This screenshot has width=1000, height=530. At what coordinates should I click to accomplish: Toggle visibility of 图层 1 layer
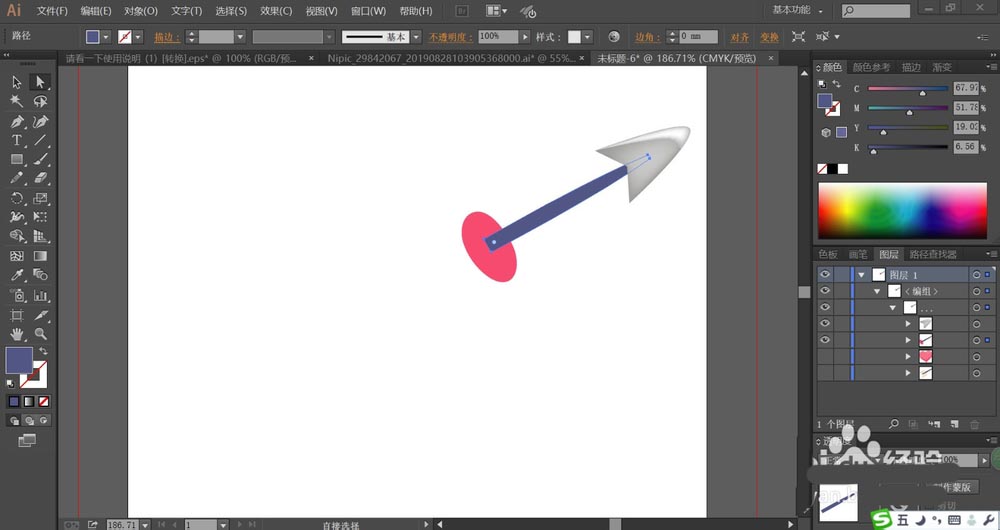[825, 274]
